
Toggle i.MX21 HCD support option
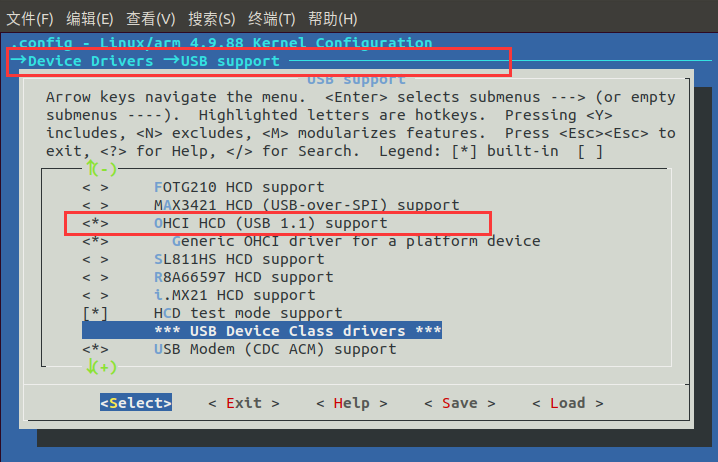[199, 295]
